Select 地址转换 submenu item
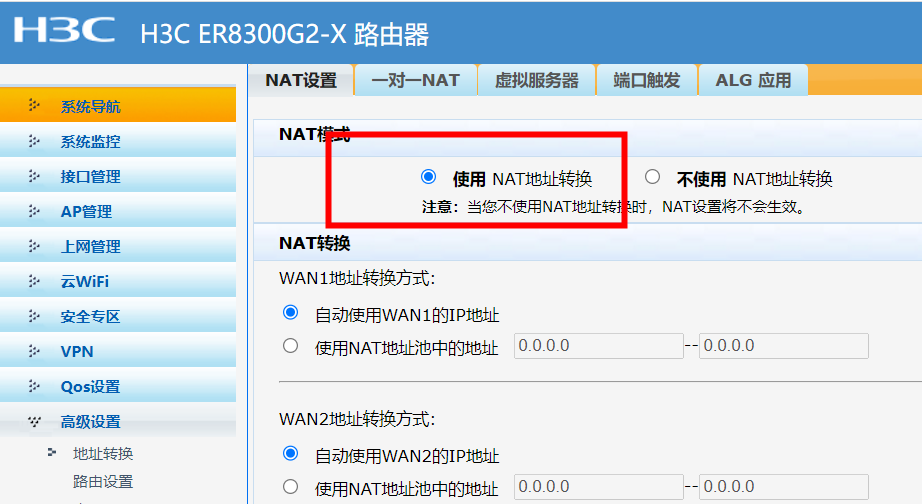The width and height of the screenshot is (922, 504). 103,453
